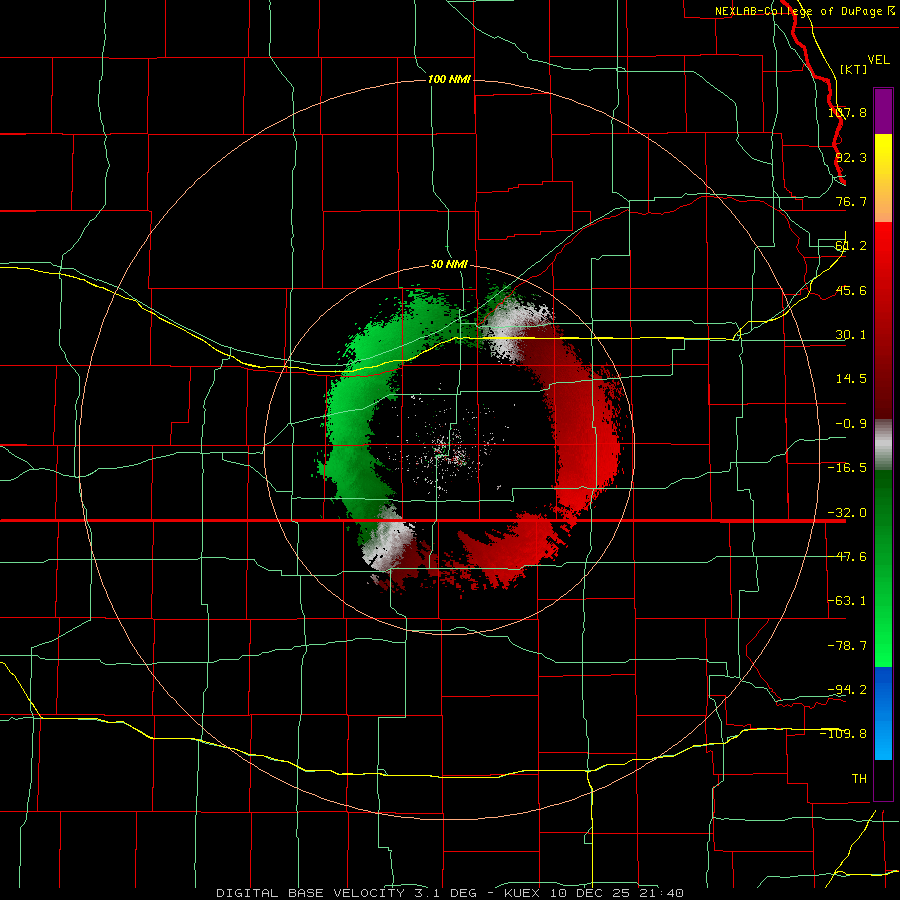Click the 50 NMI range ring label
Screen dimensions: 900x900
tap(449, 264)
